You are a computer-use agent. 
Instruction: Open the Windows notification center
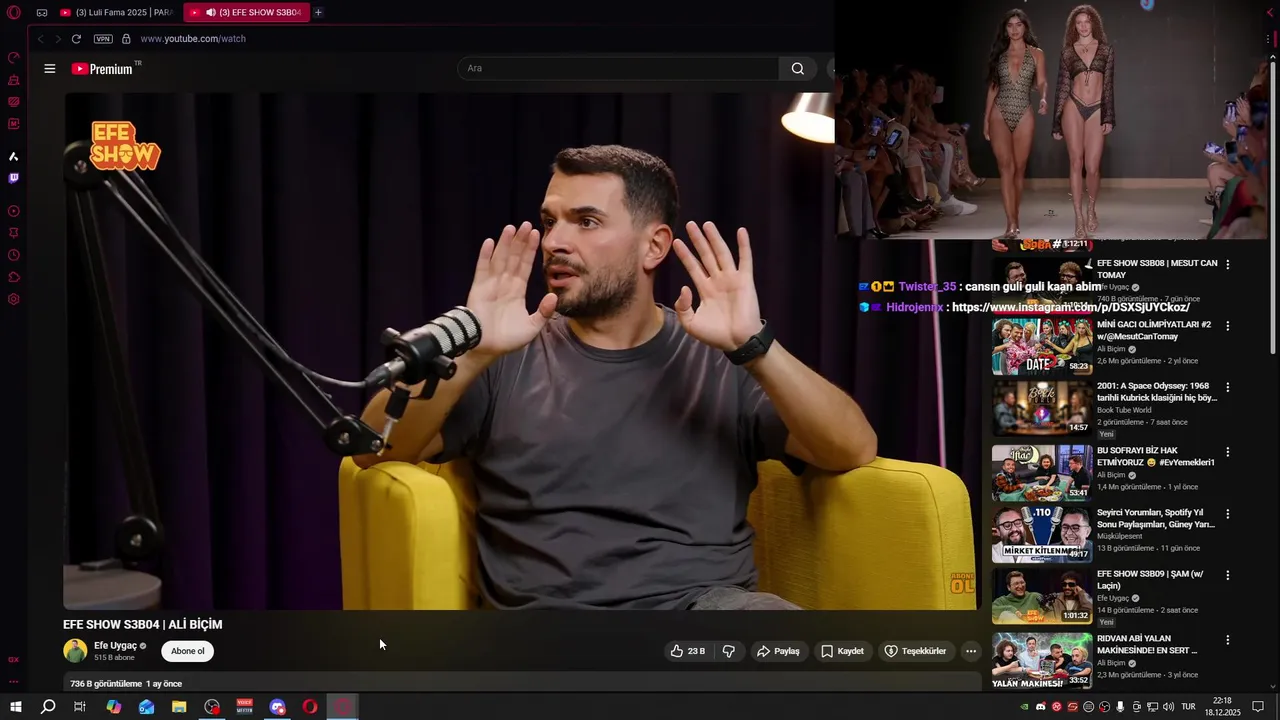1258,707
